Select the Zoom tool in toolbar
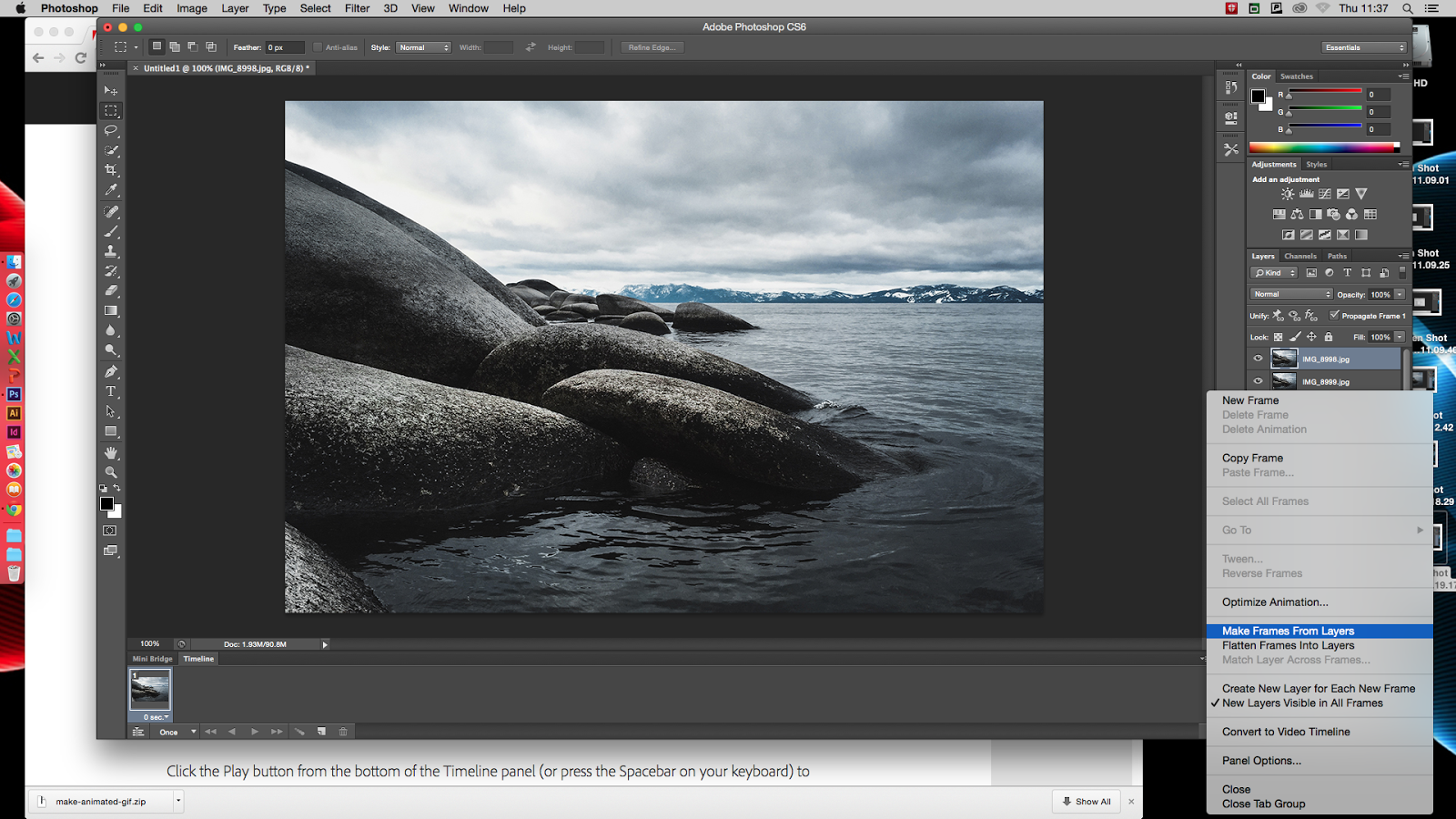Screen dimensions: 1456x819 pos(111,472)
